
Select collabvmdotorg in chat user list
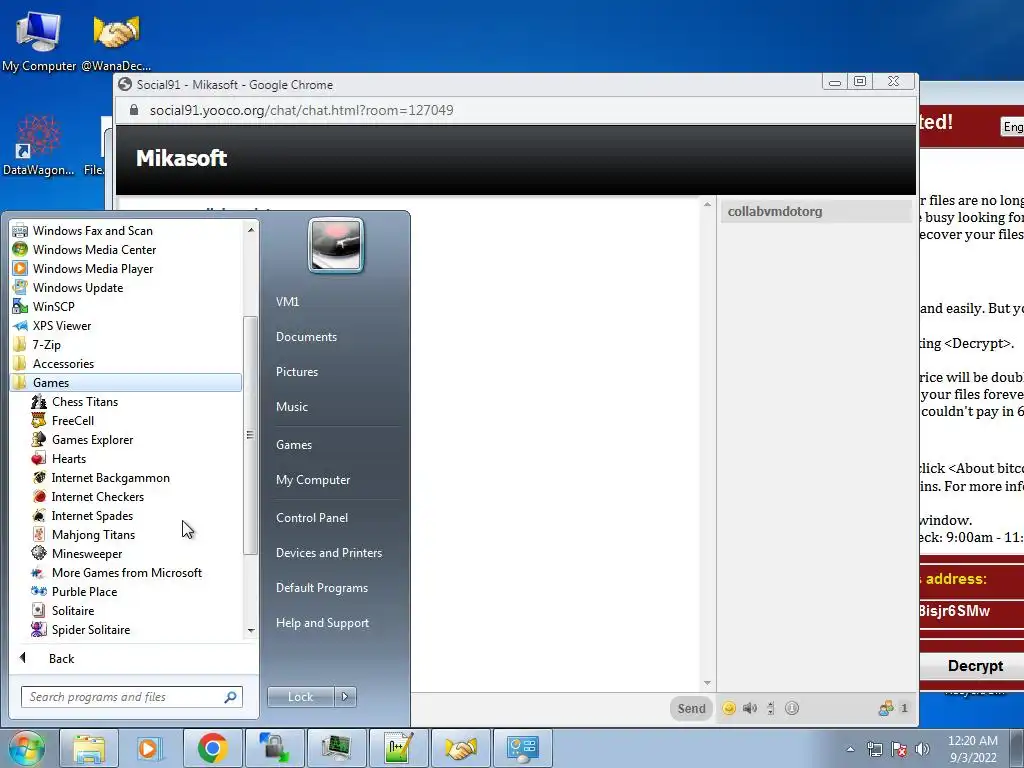[x=815, y=212]
